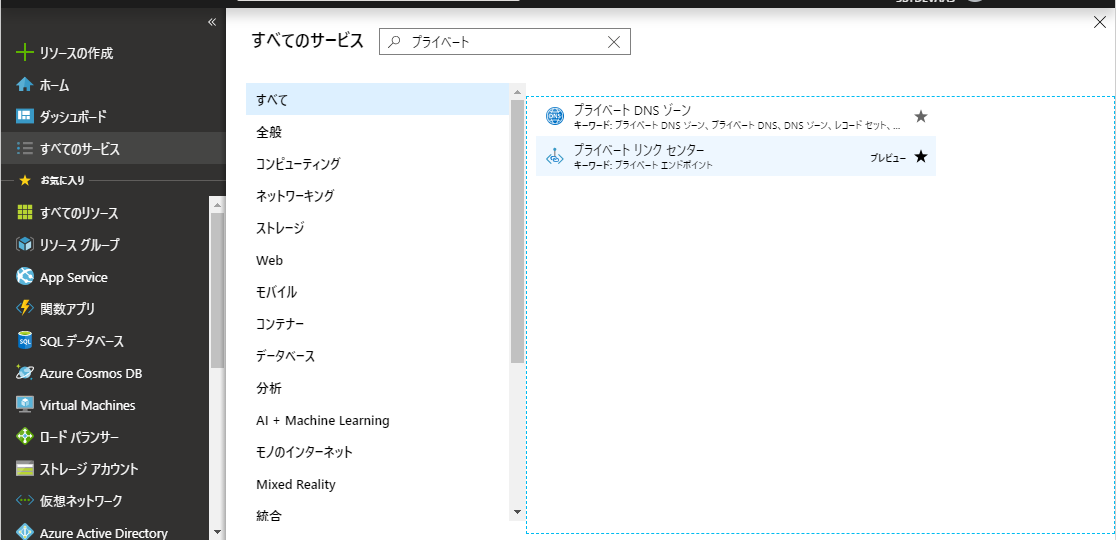Click the Azure Cosmos DB icon

pyautogui.click(x=25, y=373)
